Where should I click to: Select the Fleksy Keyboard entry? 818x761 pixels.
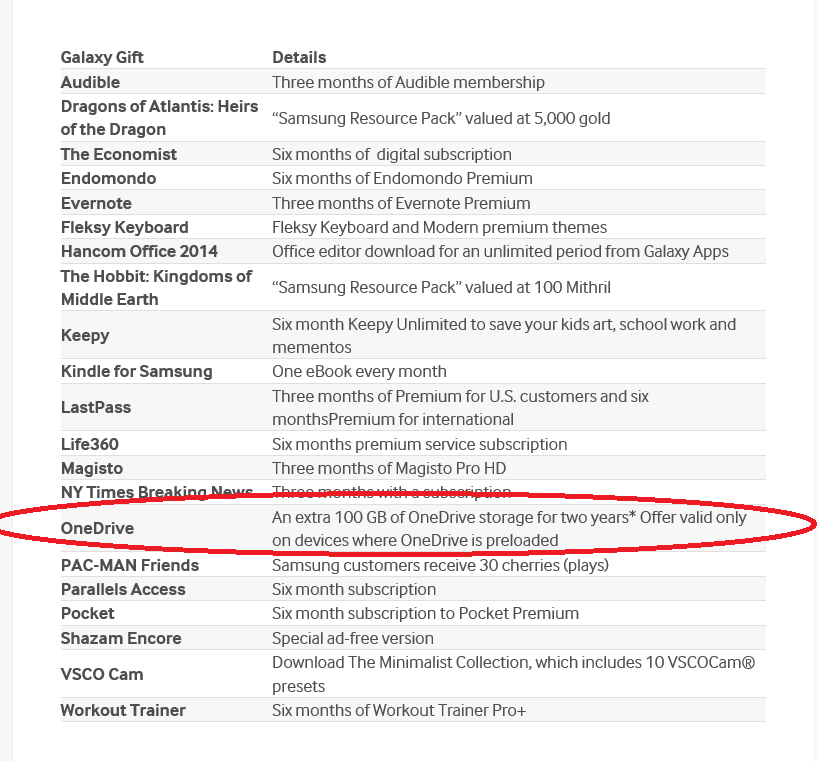124,227
